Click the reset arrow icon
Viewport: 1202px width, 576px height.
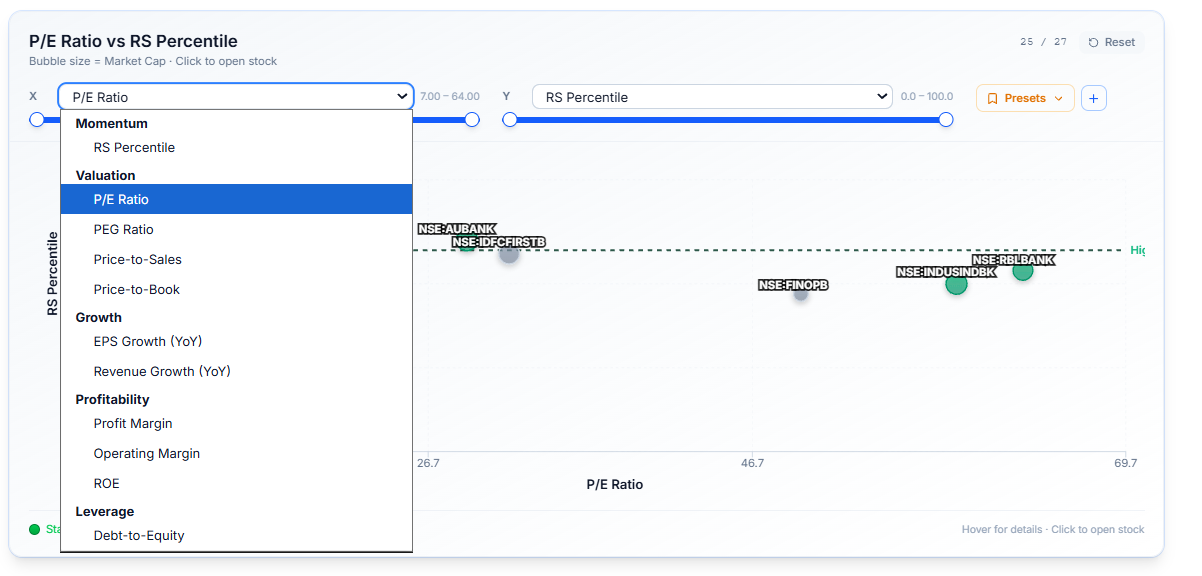coord(1093,42)
